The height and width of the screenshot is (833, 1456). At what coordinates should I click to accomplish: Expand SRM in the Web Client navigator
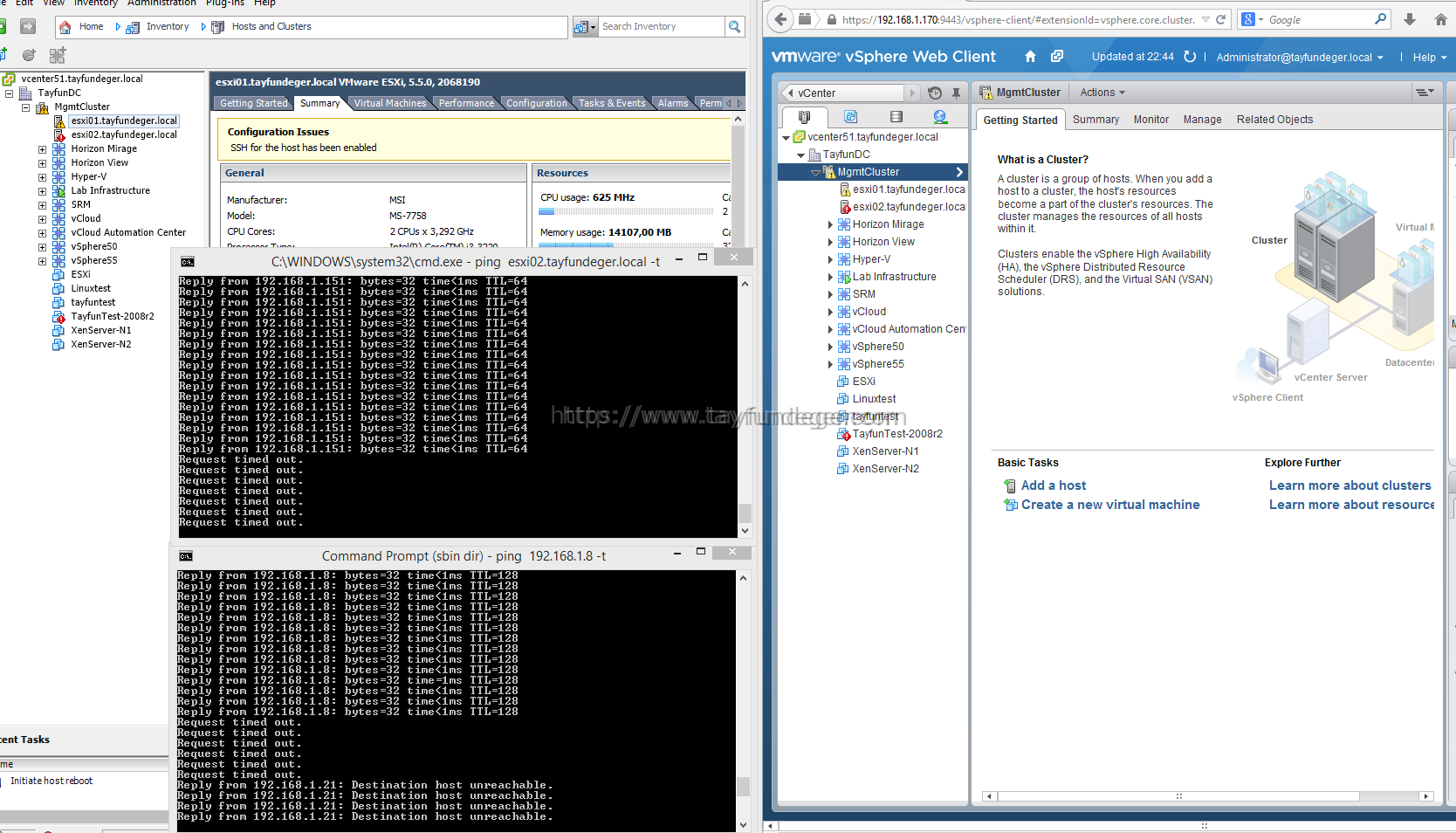pyautogui.click(x=830, y=294)
